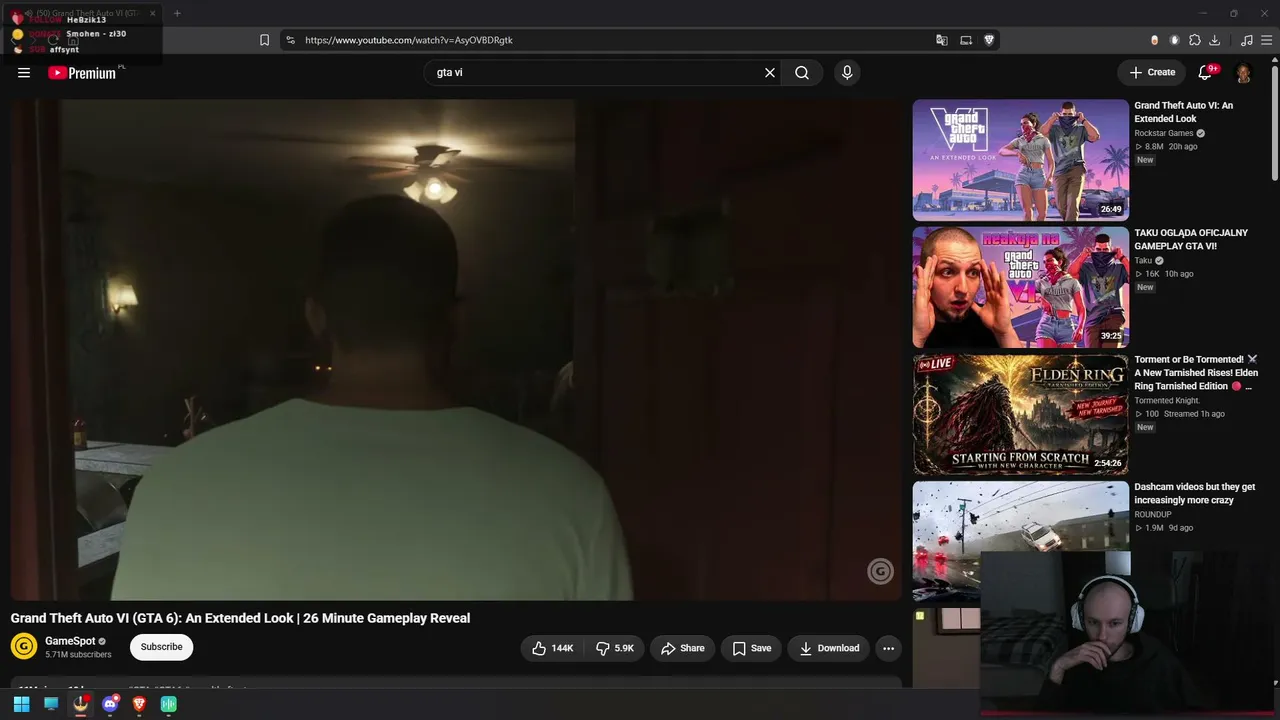The width and height of the screenshot is (1280, 720).
Task: Click the install/cast screen icon in address bar
Action: [966, 40]
